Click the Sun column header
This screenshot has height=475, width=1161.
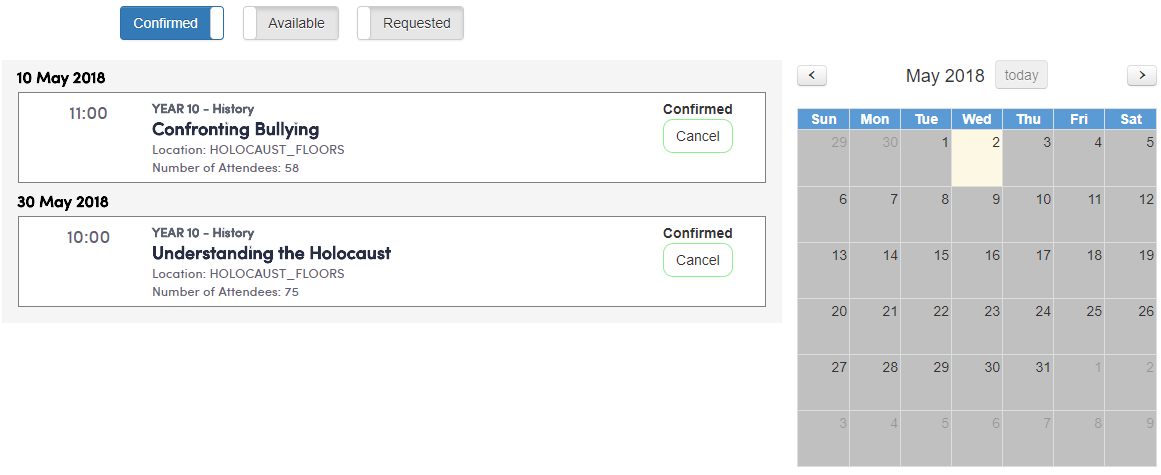tap(823, 119)
